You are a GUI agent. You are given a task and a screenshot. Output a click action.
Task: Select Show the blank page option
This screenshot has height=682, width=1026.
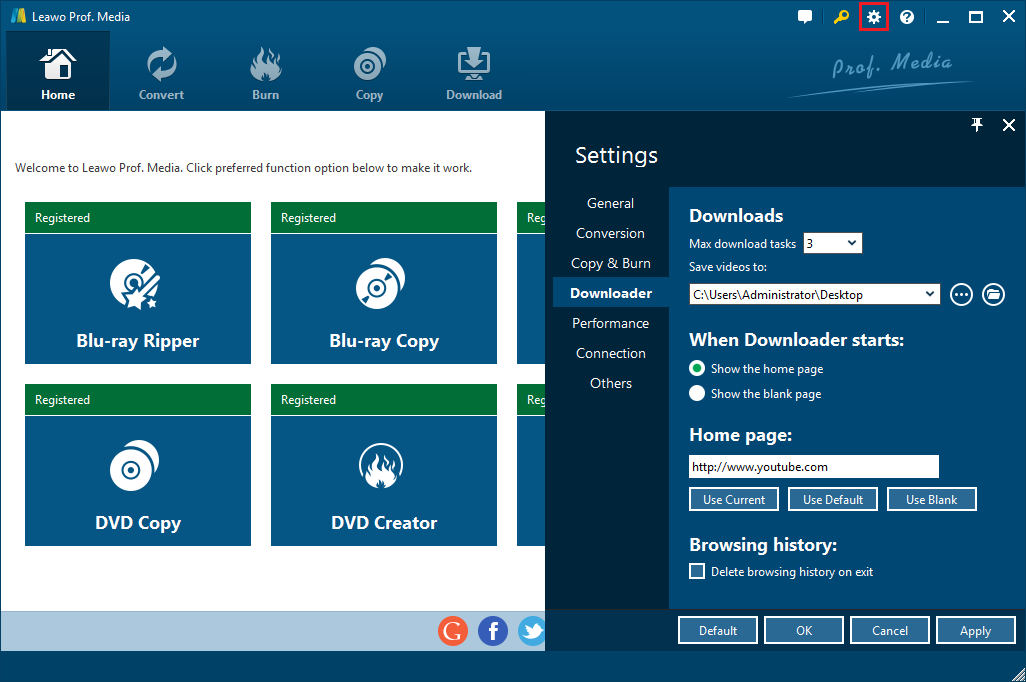pos(697,393)
